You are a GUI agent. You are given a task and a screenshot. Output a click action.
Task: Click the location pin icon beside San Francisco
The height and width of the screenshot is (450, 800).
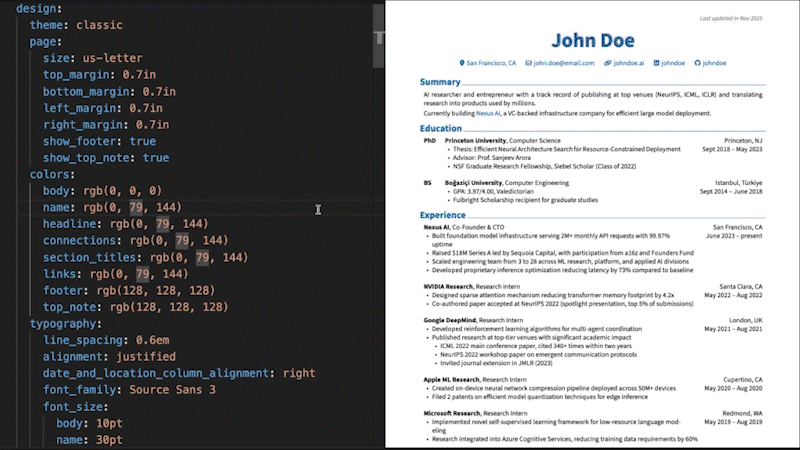click(462, 63)
